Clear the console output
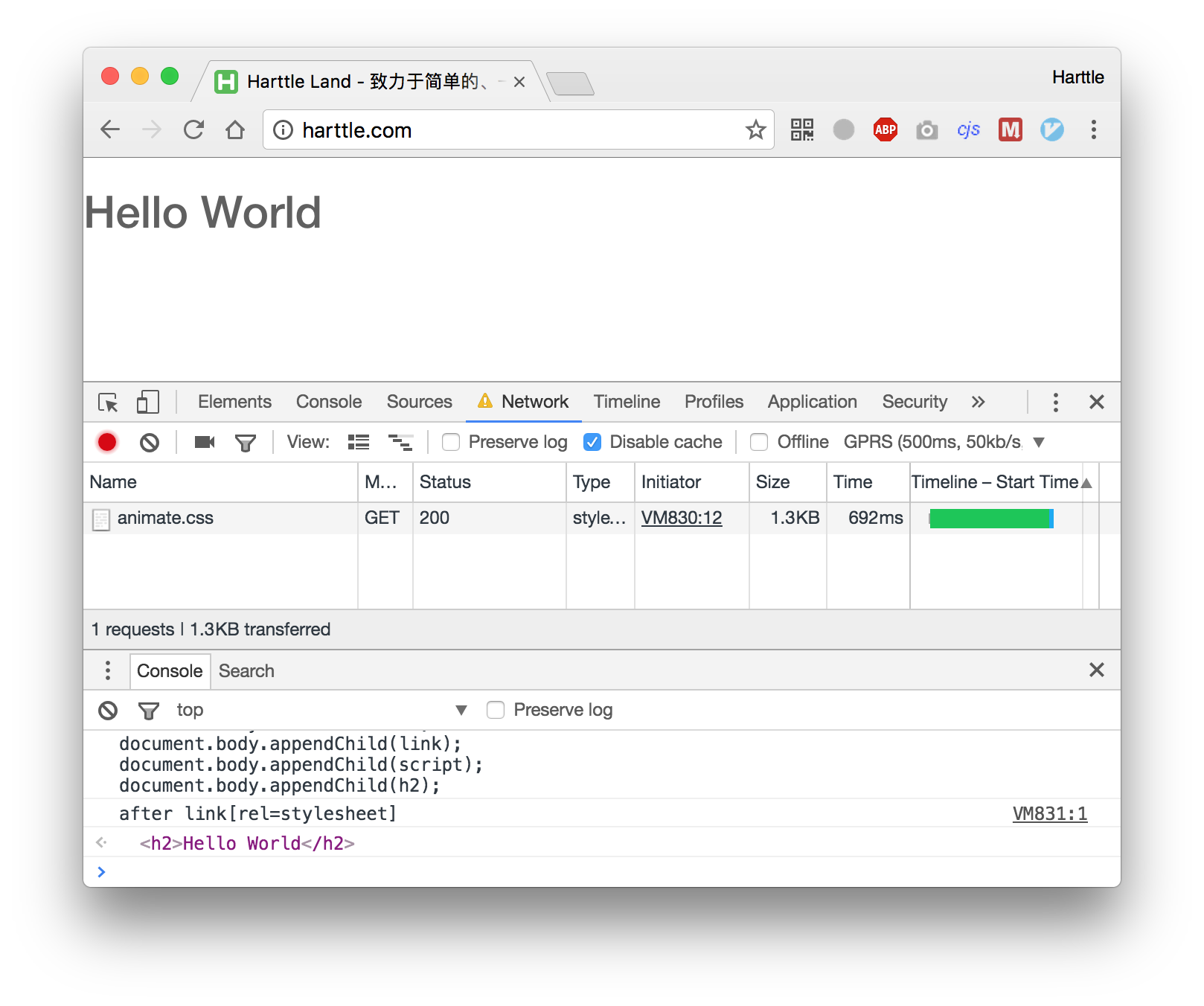Screen dimensions: 1204x1006 (107, 710)
